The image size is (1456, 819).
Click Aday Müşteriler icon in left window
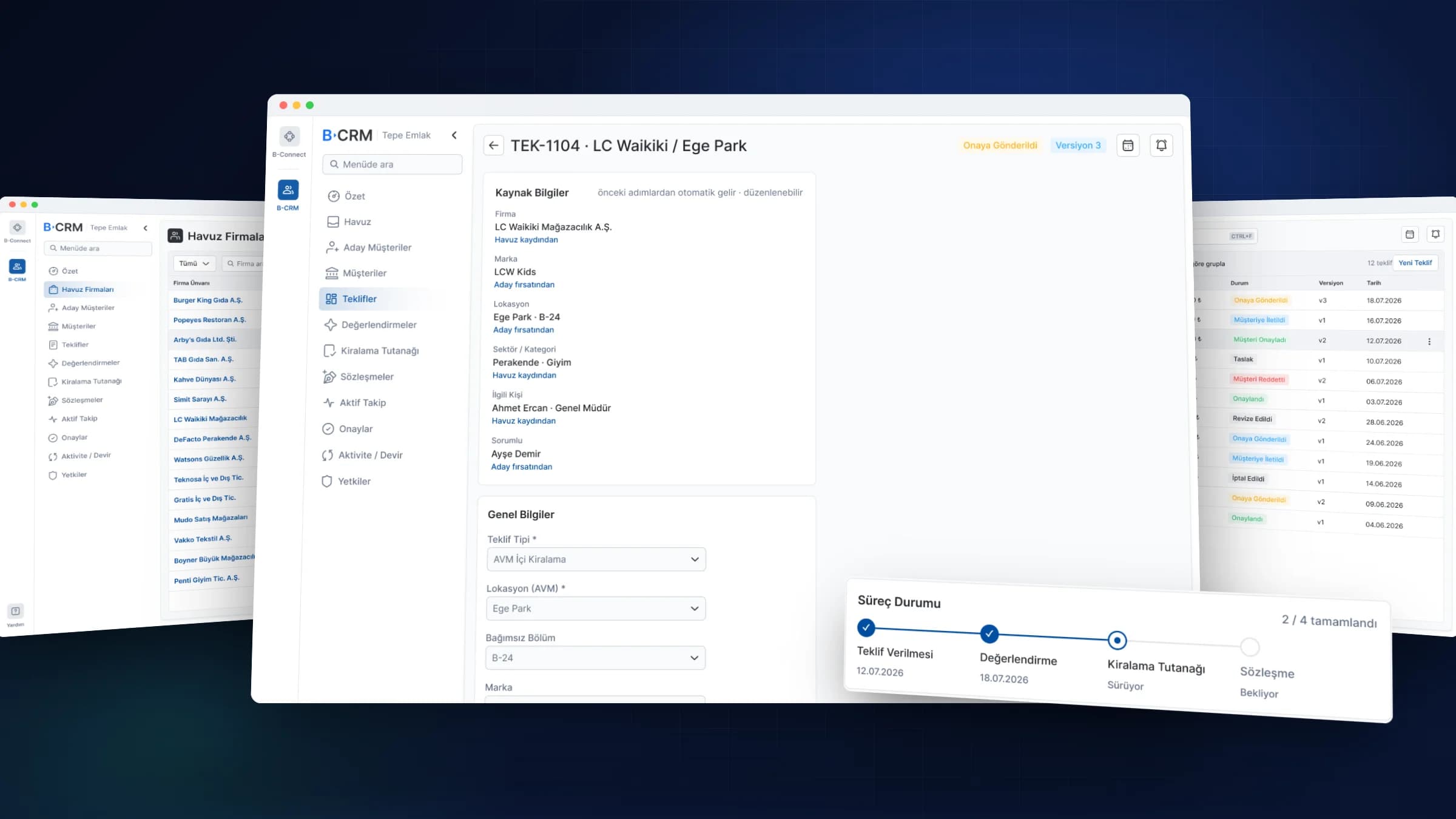pyautogui.click(x=53, y=308)
